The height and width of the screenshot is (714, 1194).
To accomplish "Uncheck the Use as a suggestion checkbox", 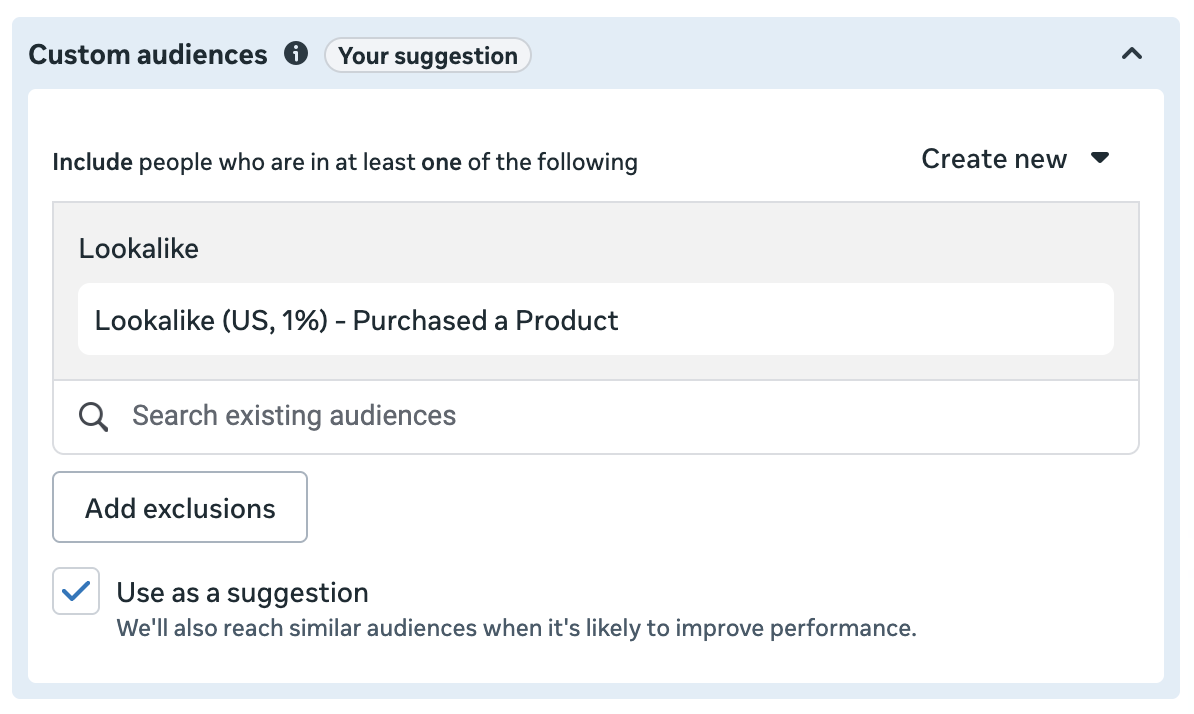I will tap(76, 592).
